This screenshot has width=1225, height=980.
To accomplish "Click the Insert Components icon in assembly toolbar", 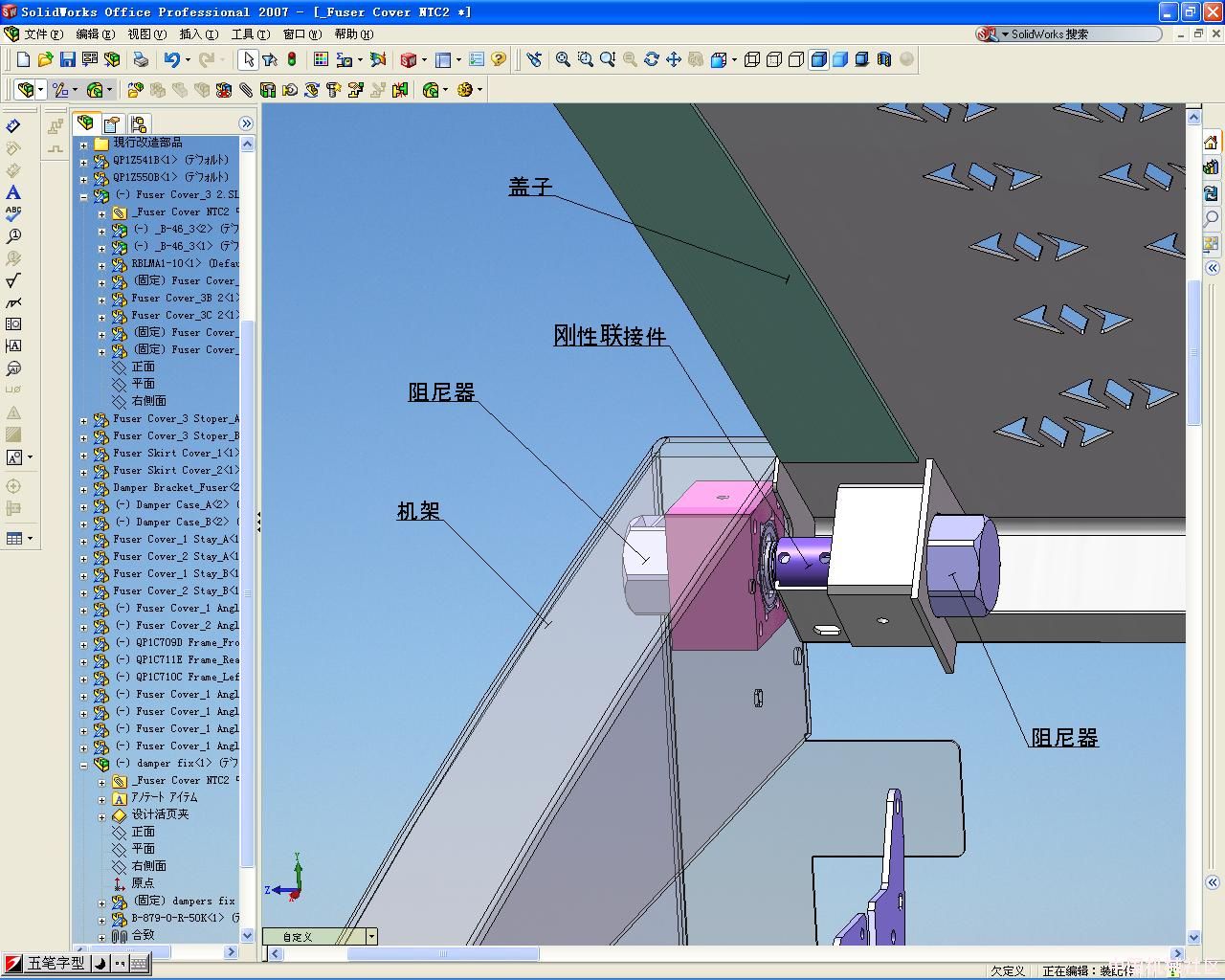I will [x=135, y=90].
